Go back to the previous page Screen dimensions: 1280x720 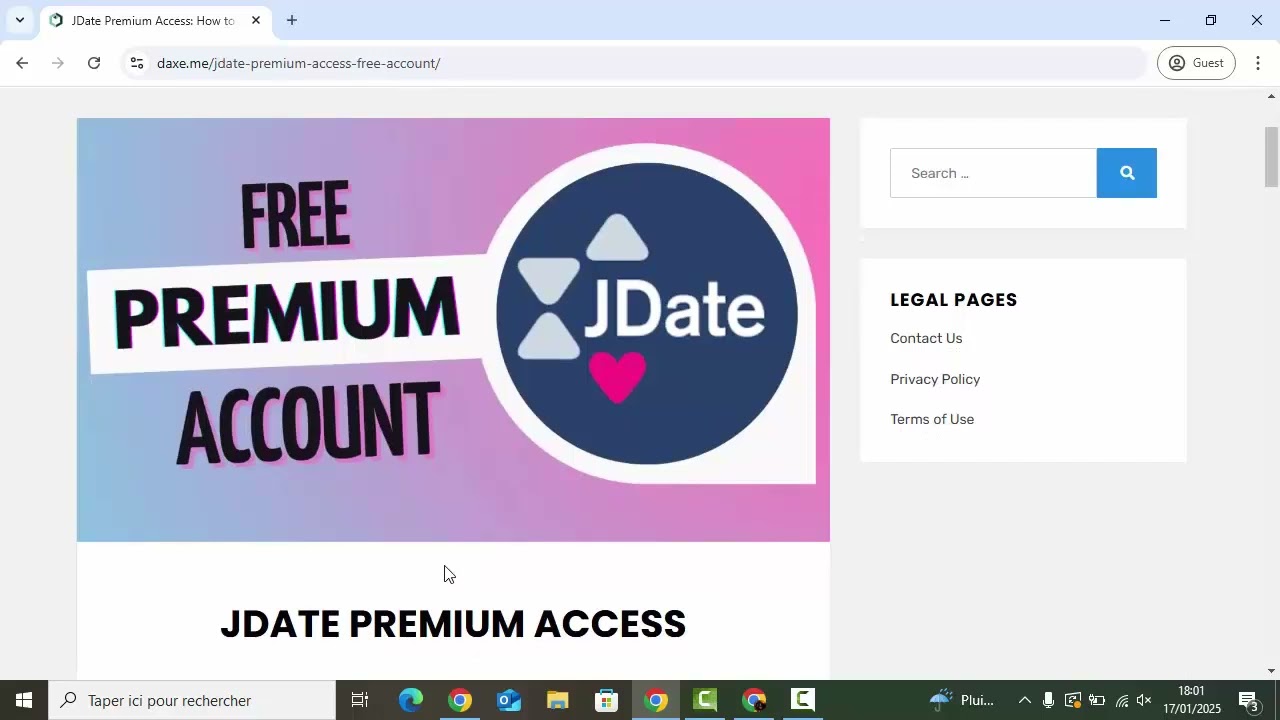tap(22, 63)
